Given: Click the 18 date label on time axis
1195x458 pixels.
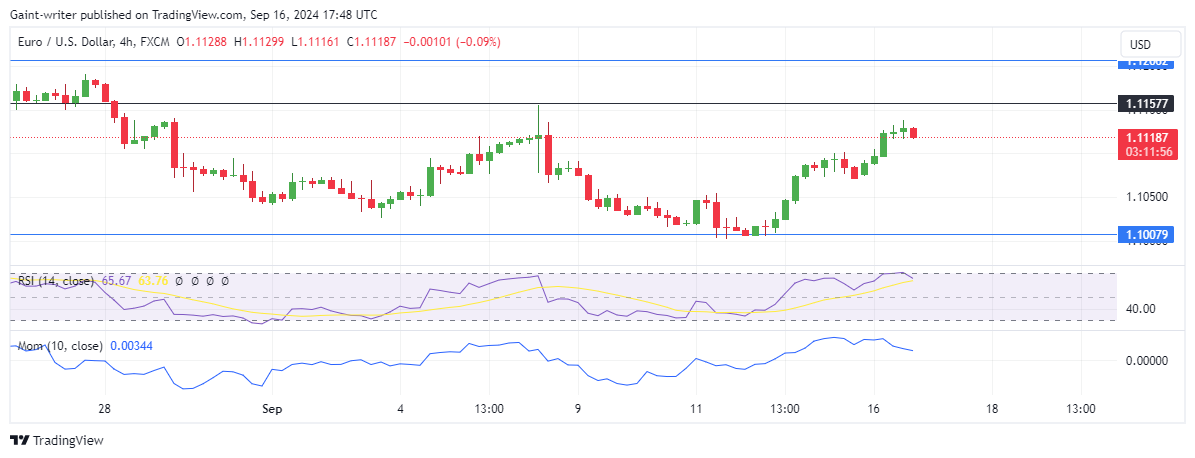Looking at the screenshot, I should pyautogui.click(x=991, y=408).
